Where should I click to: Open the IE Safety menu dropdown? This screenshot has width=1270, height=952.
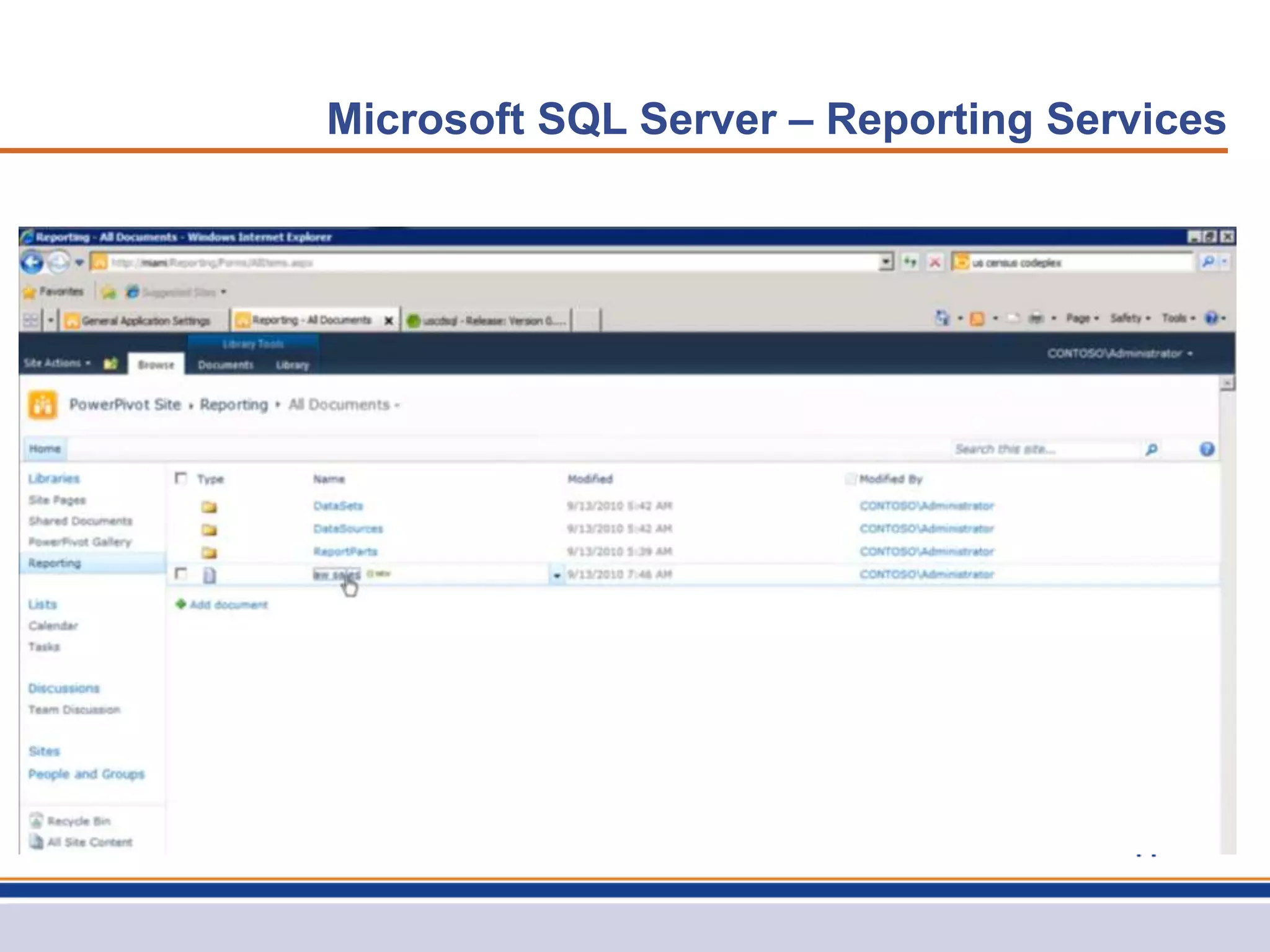click(1130, 318)
